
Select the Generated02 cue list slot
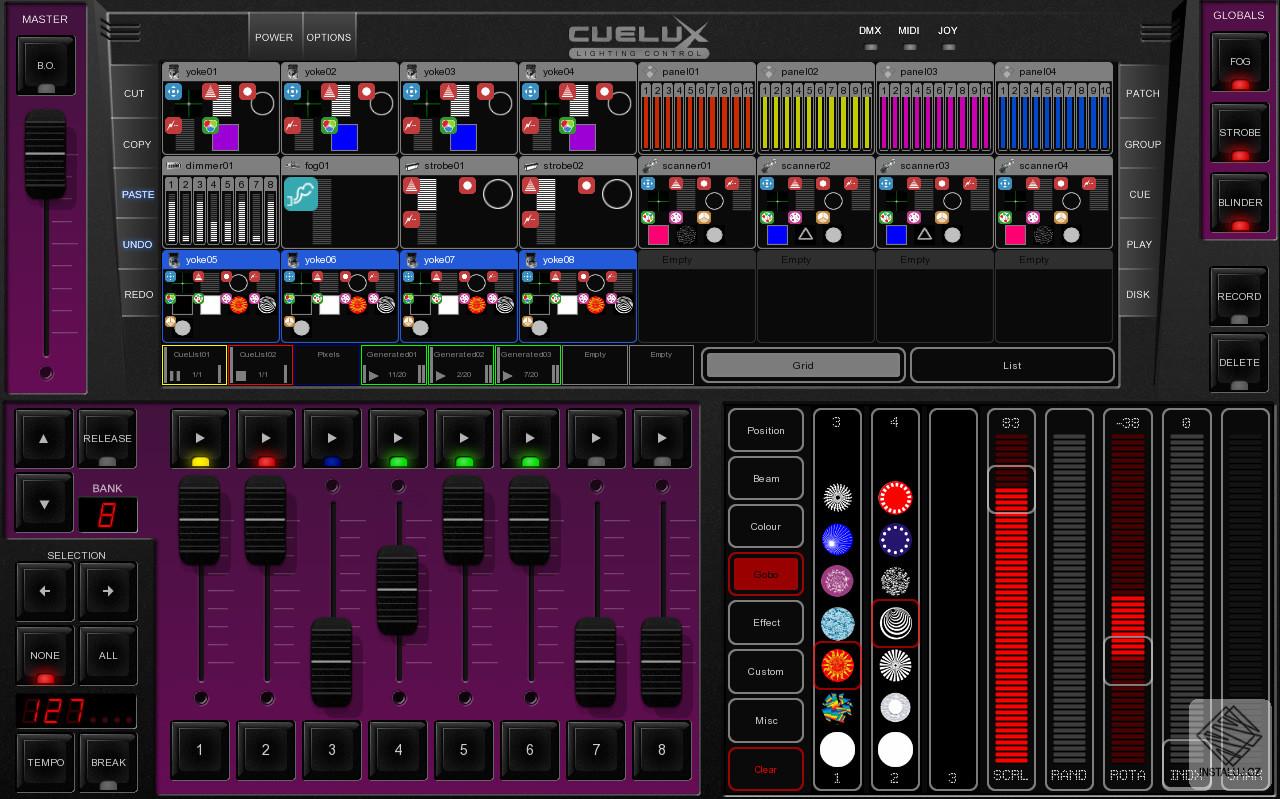(461, 365)
